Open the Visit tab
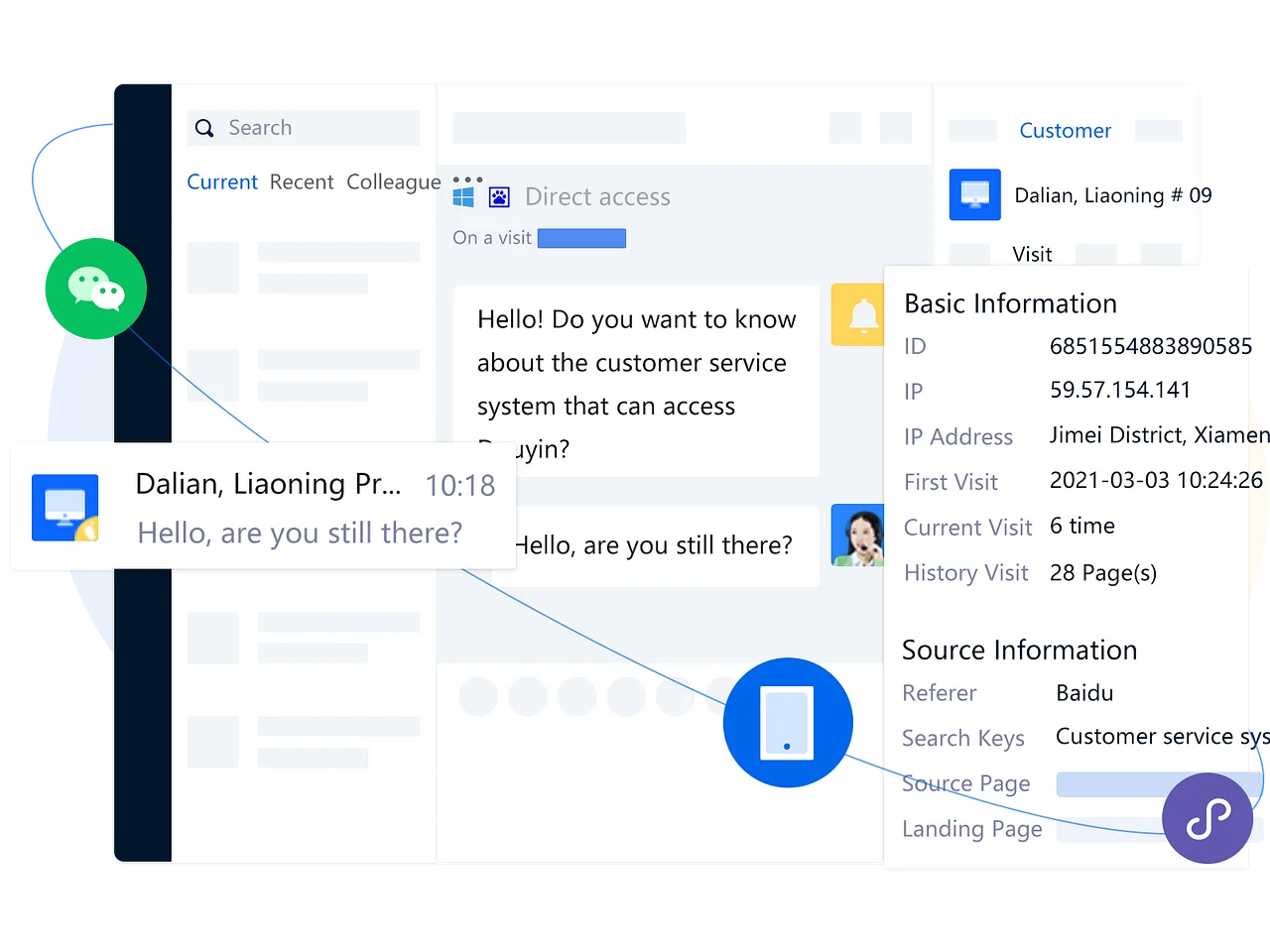 coord(1032,255)
